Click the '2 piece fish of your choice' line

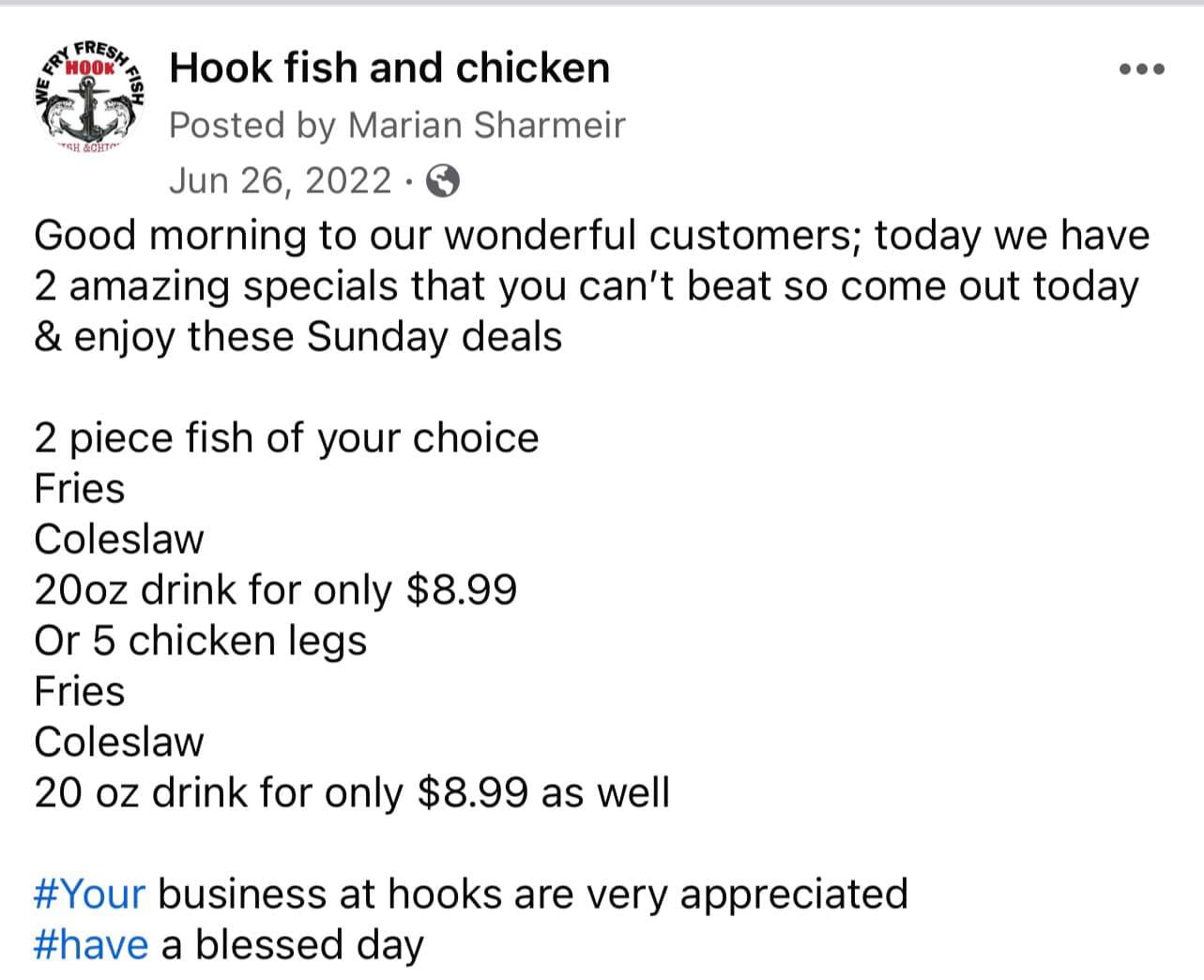tap(286, 438)
